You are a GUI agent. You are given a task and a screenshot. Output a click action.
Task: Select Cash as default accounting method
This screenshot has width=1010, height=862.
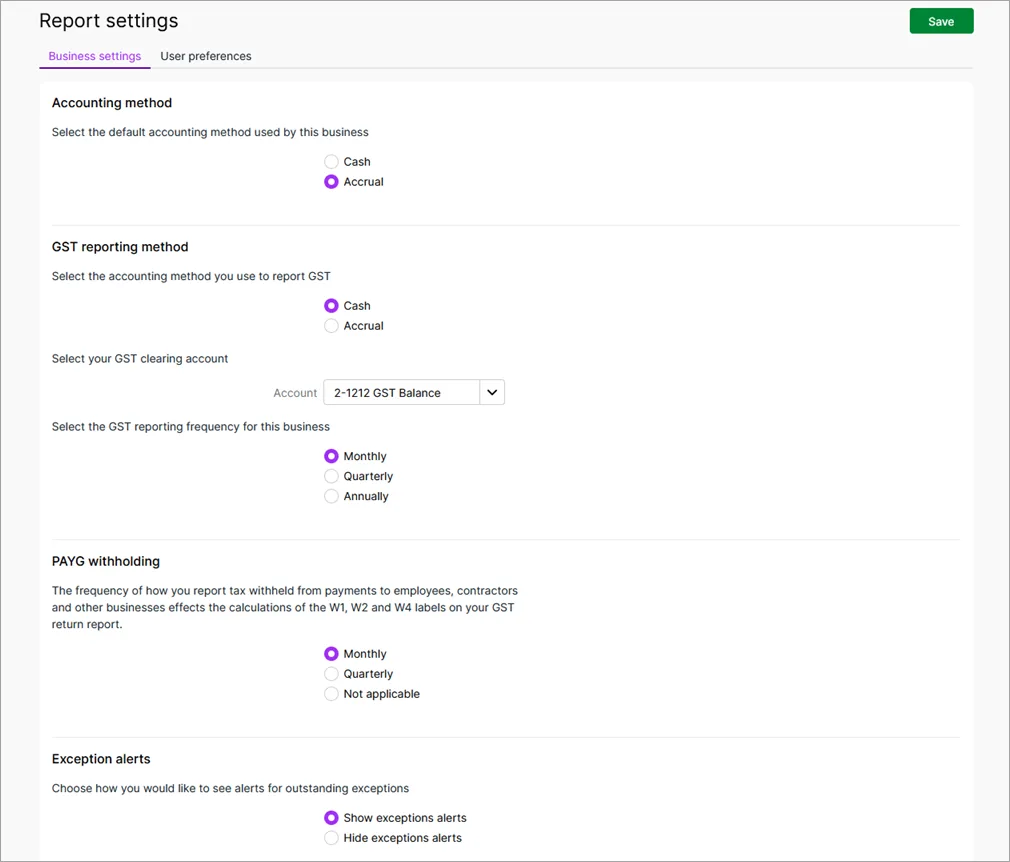pos(332,162)
